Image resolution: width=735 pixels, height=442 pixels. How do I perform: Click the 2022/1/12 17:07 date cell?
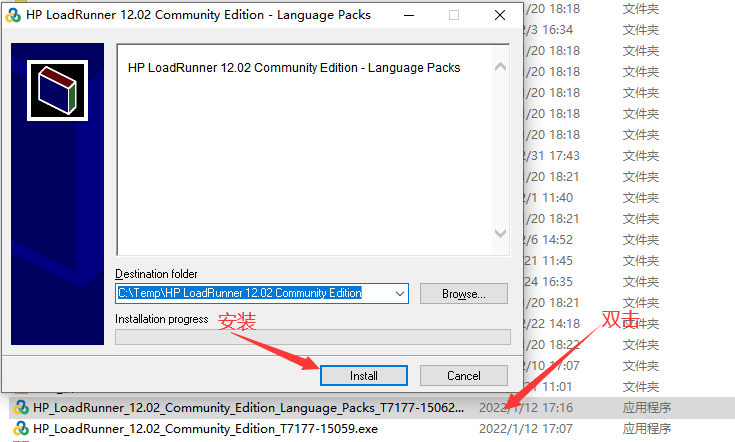click(x=525, y=429)
